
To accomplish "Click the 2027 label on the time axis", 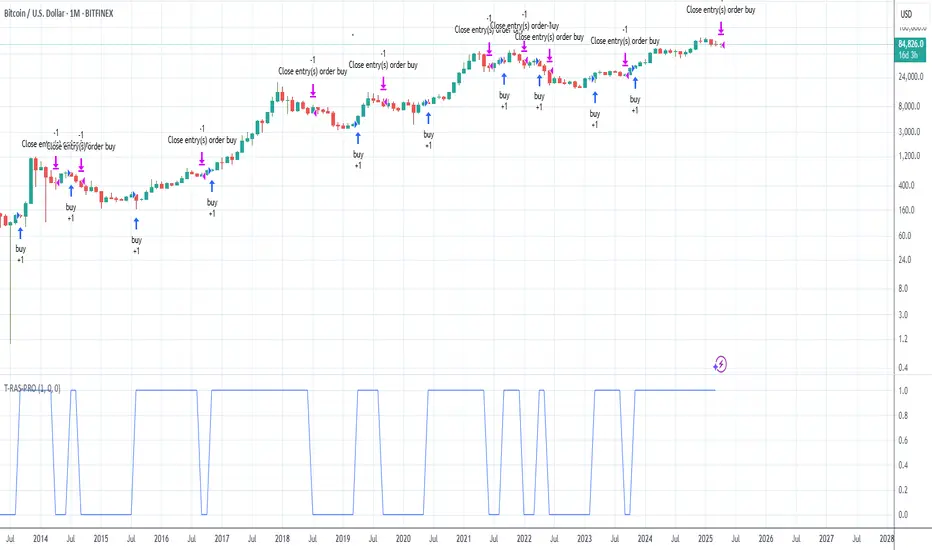I will click(826, 539).
